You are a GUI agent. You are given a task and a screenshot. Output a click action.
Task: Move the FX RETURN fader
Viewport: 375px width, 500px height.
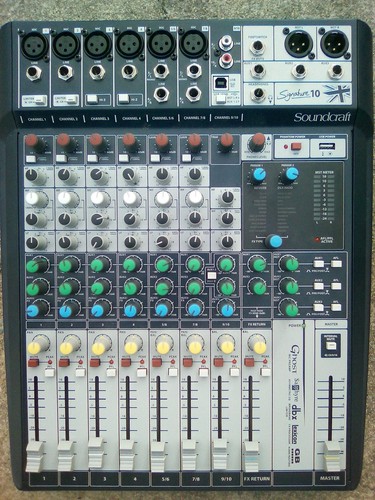(252, 455)
